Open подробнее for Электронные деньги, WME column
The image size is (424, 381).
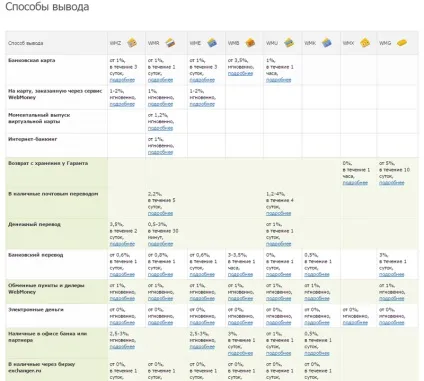pos(202,323)
